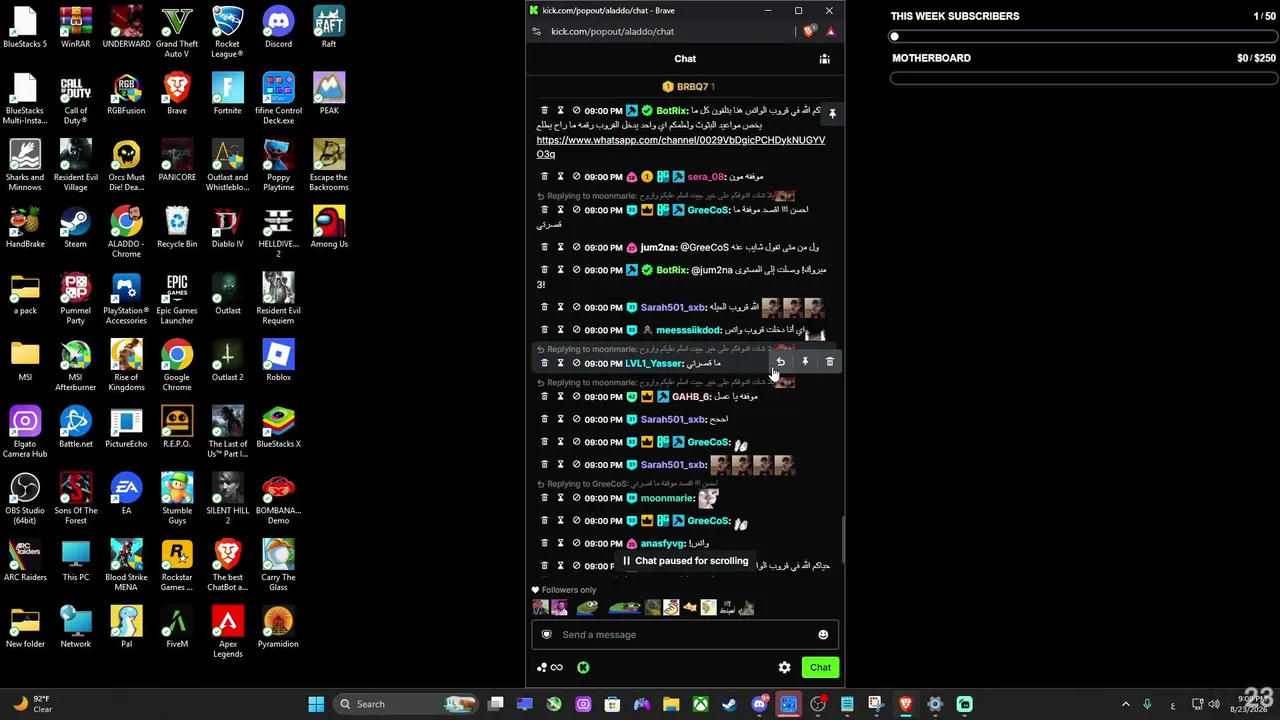Click 'Followers only' label

568,590
